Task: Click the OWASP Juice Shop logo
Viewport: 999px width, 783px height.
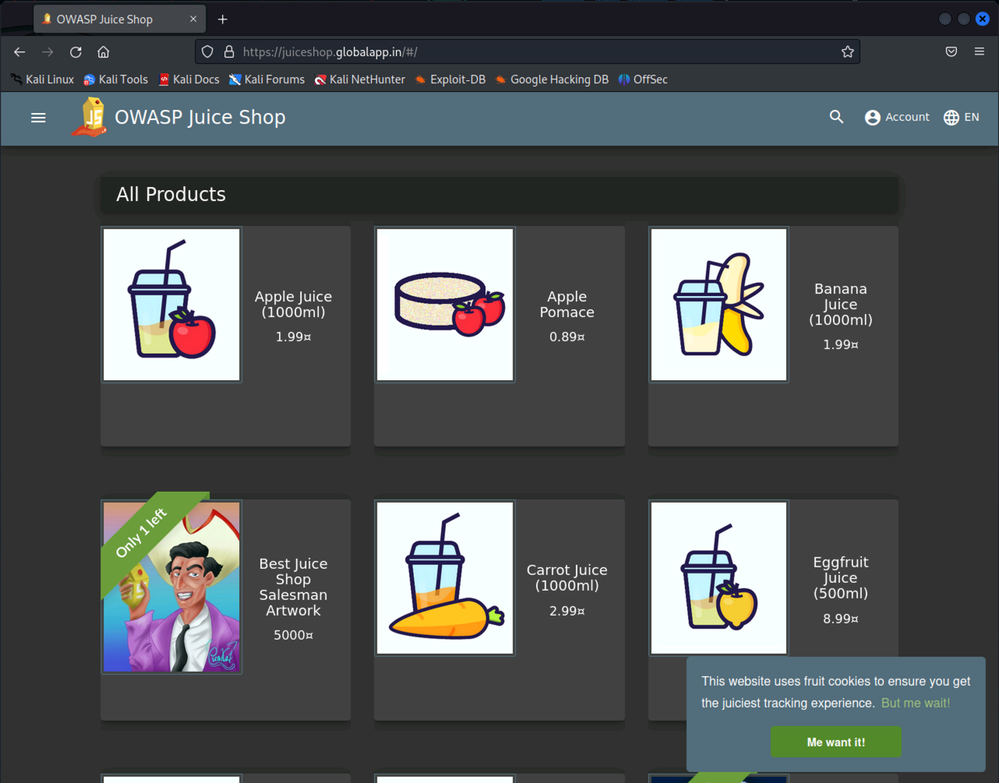Action: (x=89, y=117)
